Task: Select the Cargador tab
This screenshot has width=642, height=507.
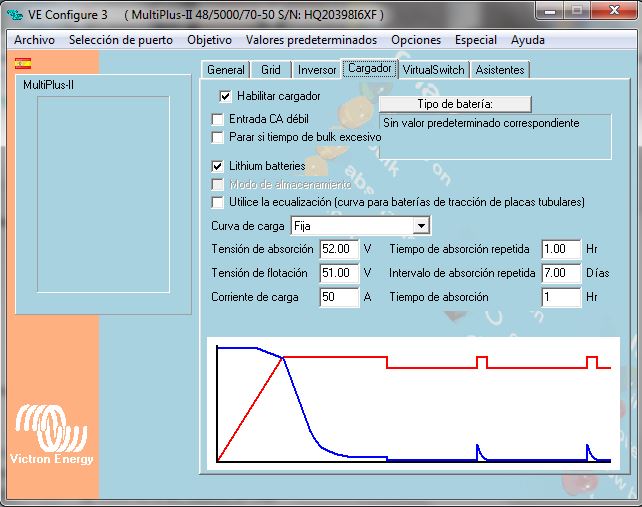Action: (370, 68)
